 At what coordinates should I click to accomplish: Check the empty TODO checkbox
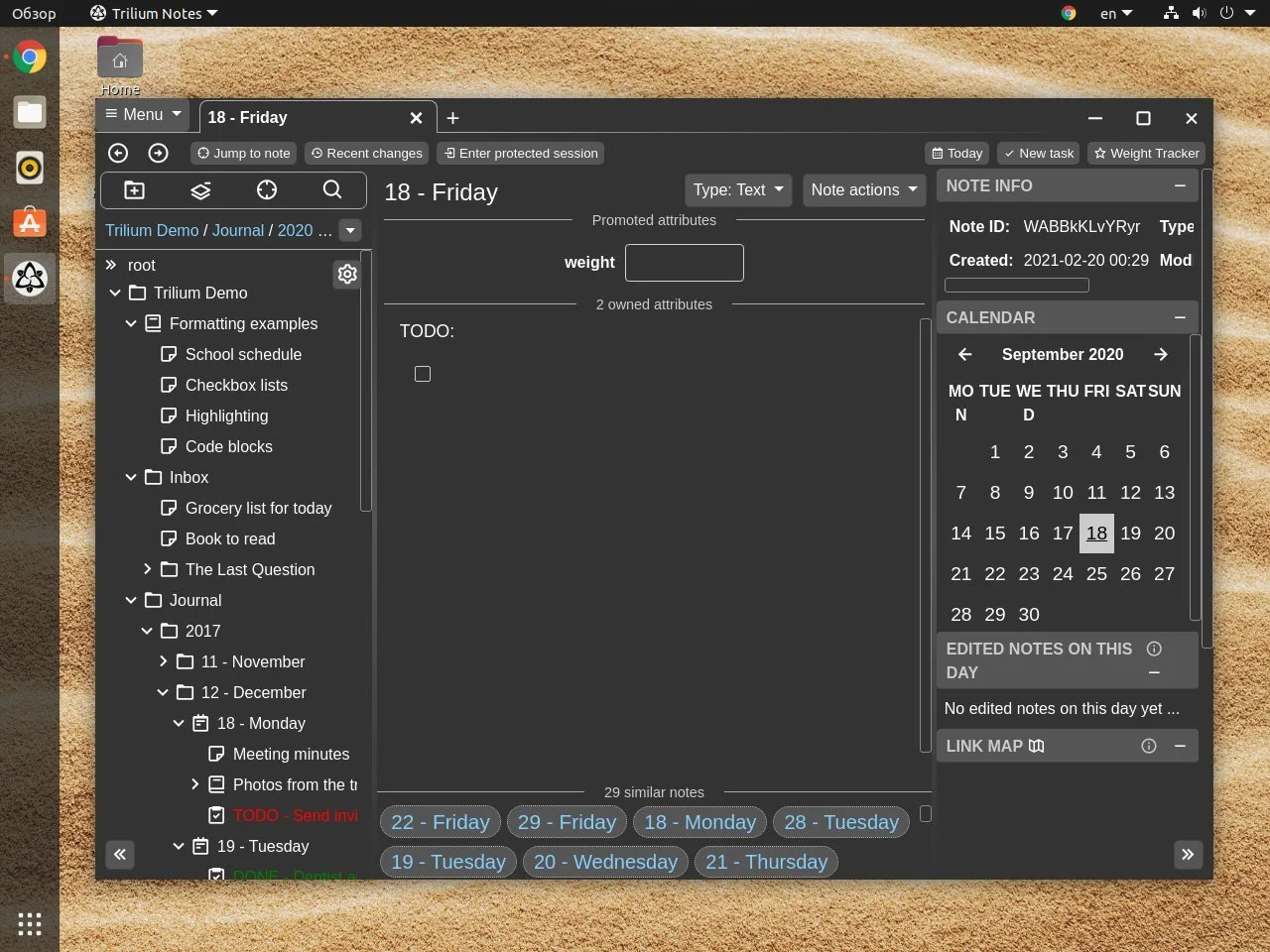click(423, 374)
